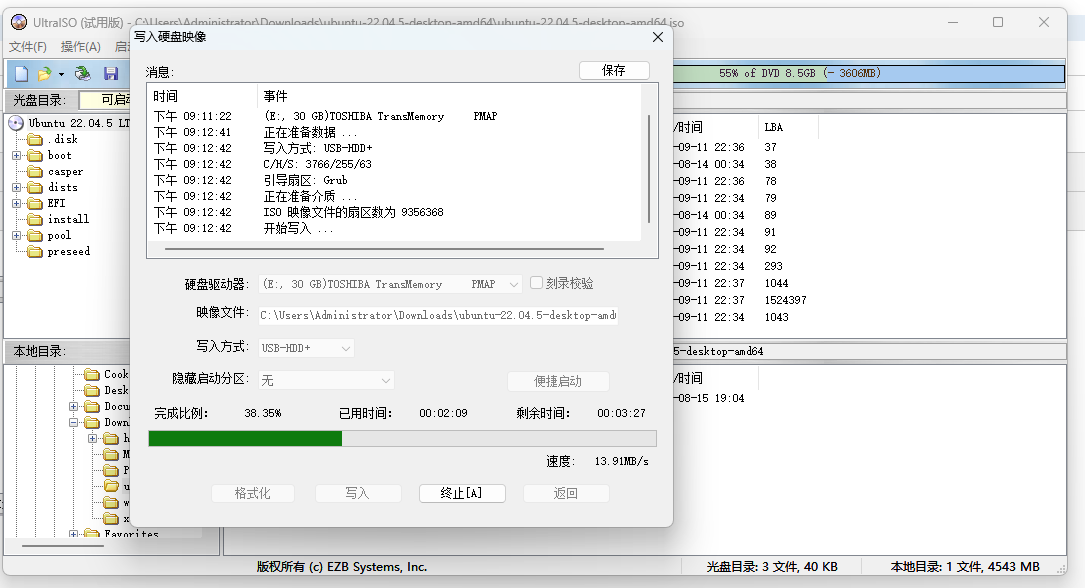Click the Save floppy-disk toolbar icon
1085x588 pixels.
[x=111, y=73]
